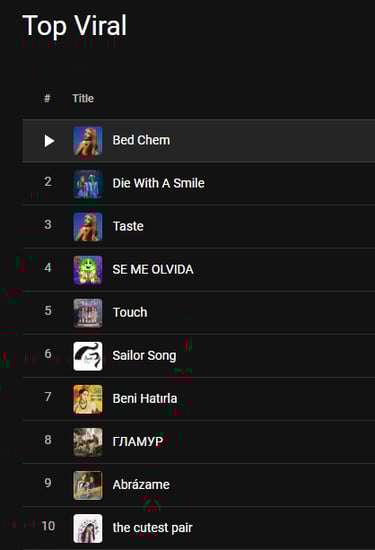
Task: Play the Bed Chem track
Action: (49, 141)
